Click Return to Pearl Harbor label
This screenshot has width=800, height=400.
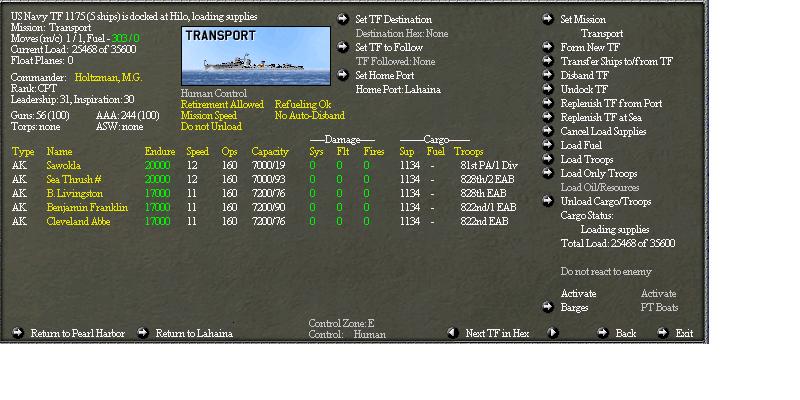pos(78,333)
